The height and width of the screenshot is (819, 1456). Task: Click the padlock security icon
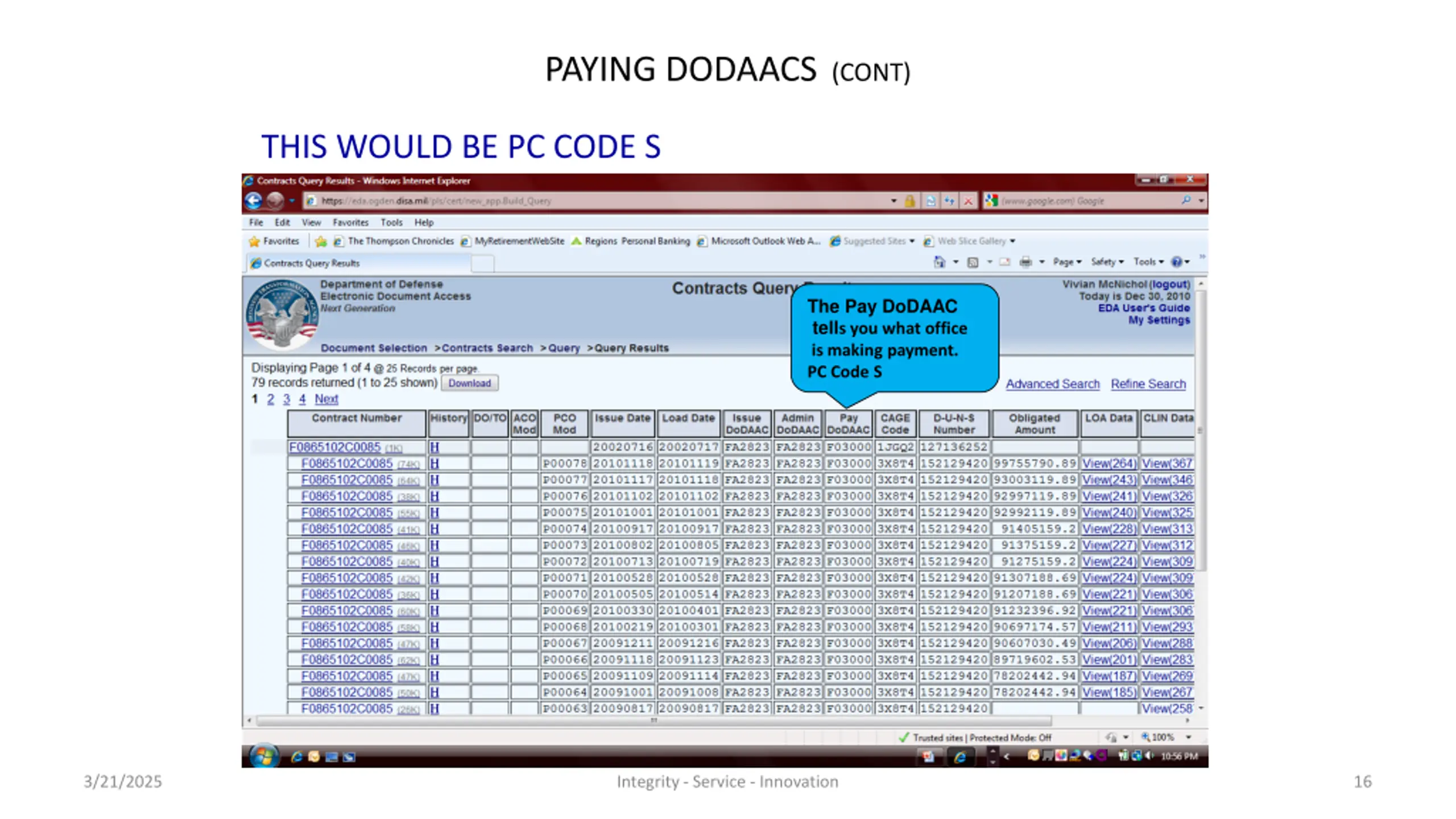pos(909,201)
